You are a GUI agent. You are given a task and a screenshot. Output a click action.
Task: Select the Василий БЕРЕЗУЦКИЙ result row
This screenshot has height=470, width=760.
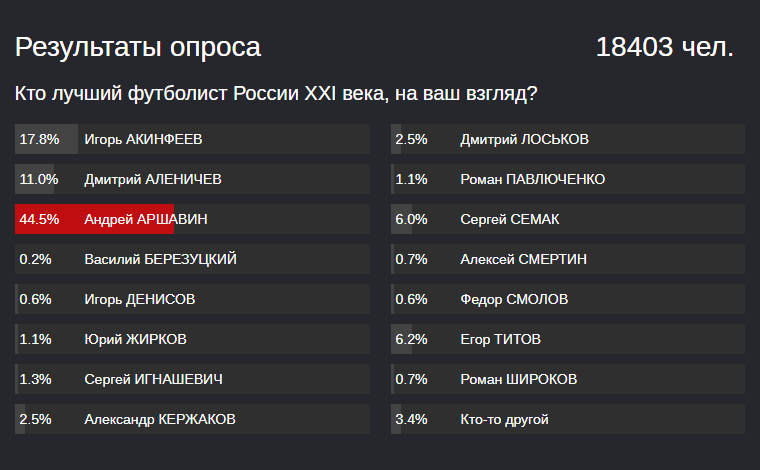[x=192, y=259]
